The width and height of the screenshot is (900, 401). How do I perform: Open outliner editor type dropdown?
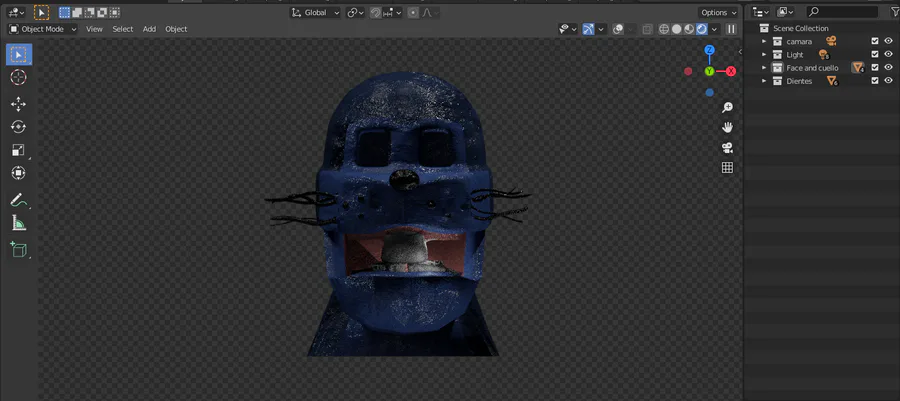[x=761, y=12]
